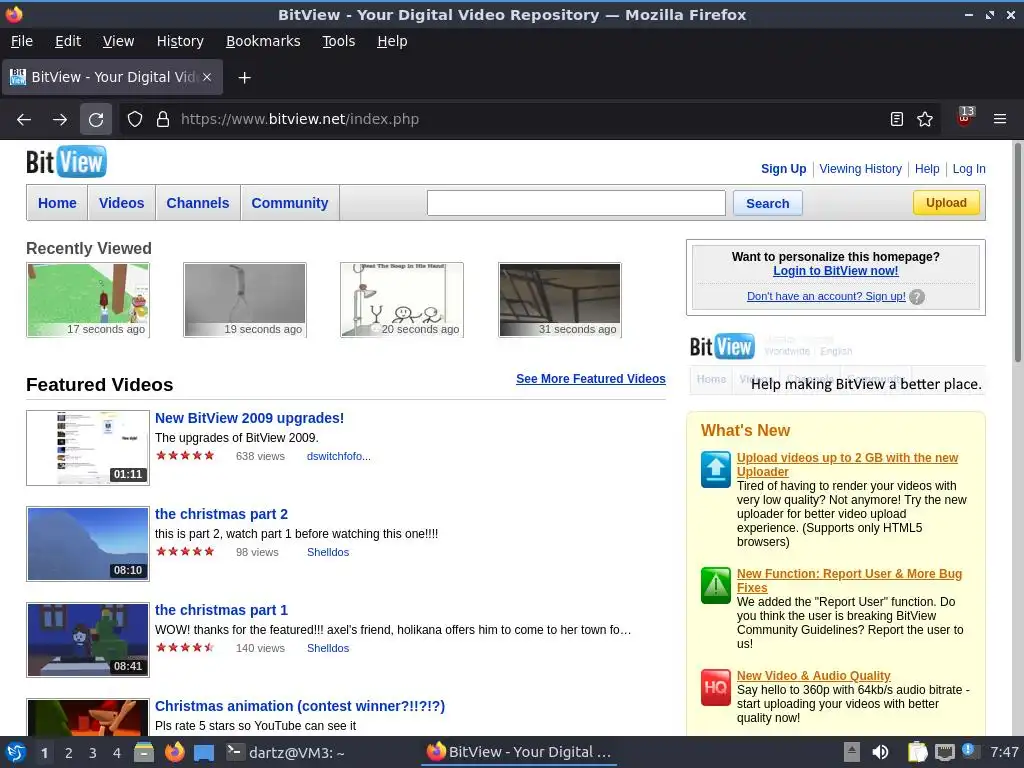Screen dimensions: 1024x768
Task: Reload the page with refresh icon
Action: pyautogui.click(x=96, y=120)
